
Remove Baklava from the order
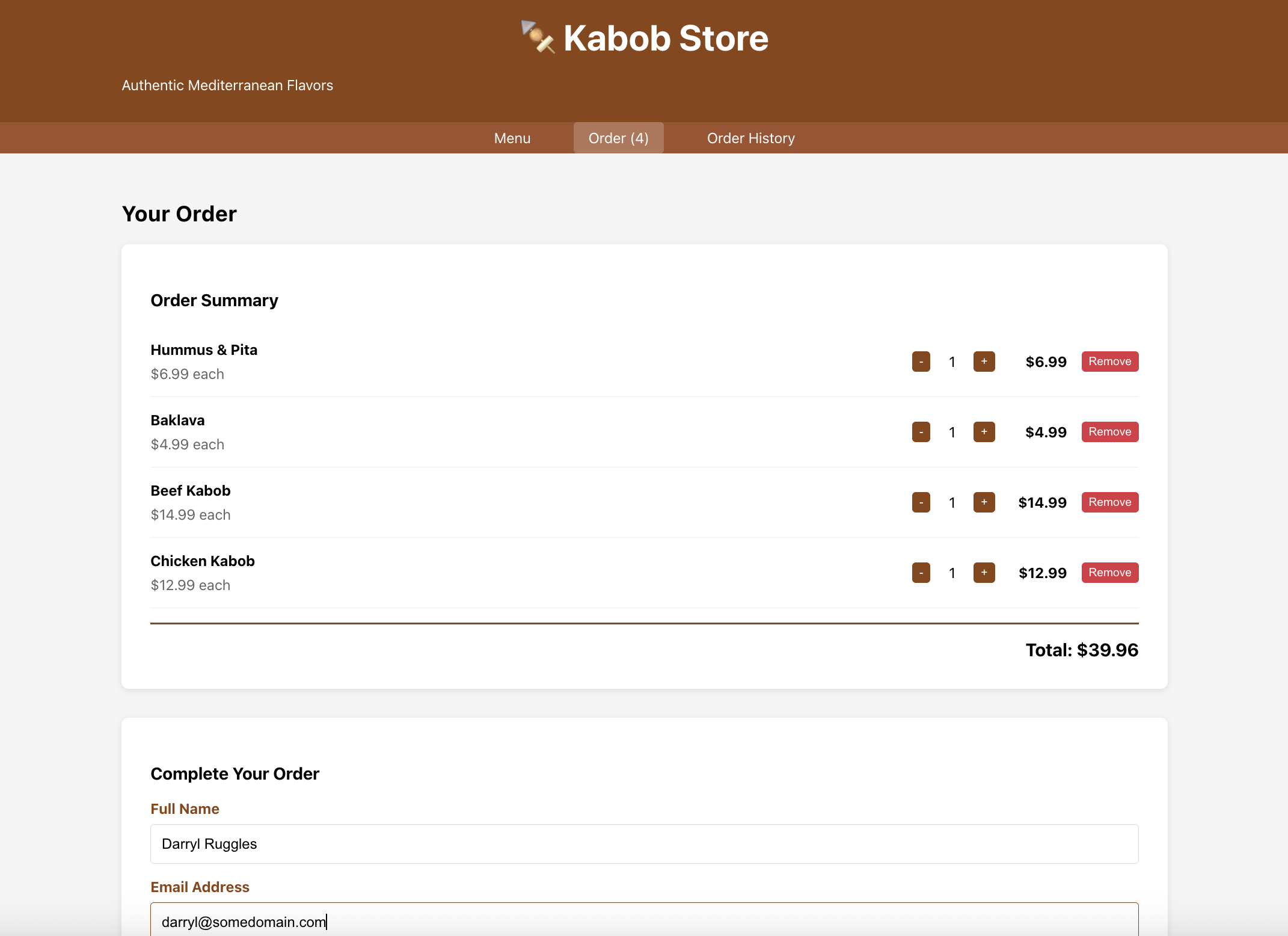pyautogui.click(x=1109, y=432)
